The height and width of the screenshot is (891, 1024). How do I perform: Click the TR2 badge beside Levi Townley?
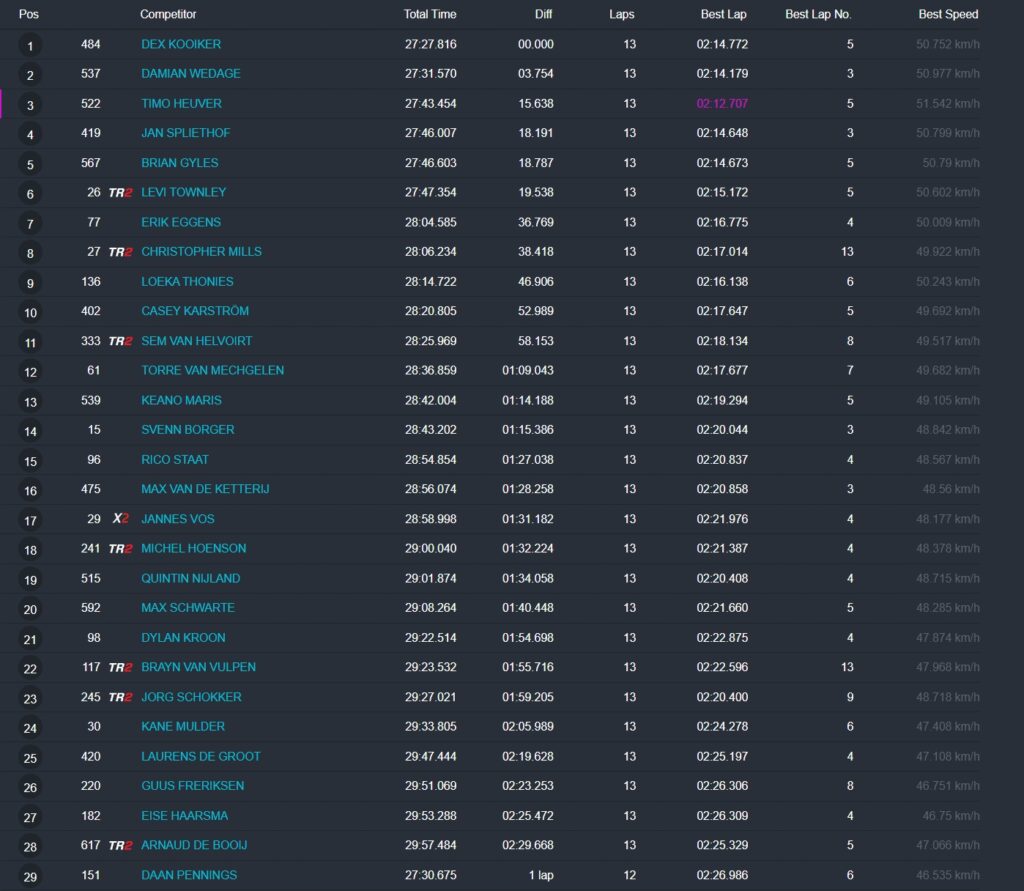[x=120, y=193]
